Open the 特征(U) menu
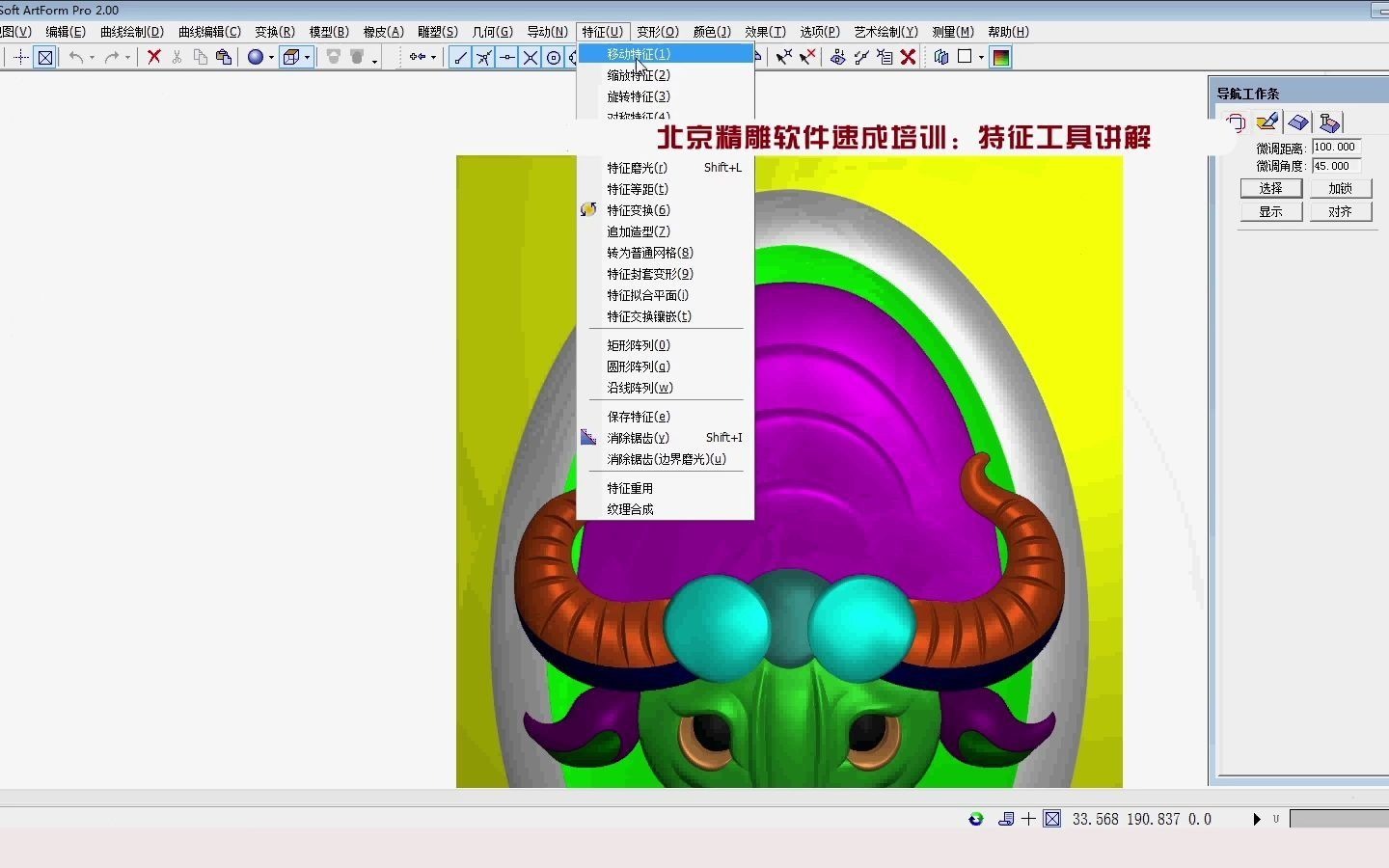This screenshot has width=1389, height=868. click(x=602, y=32)
